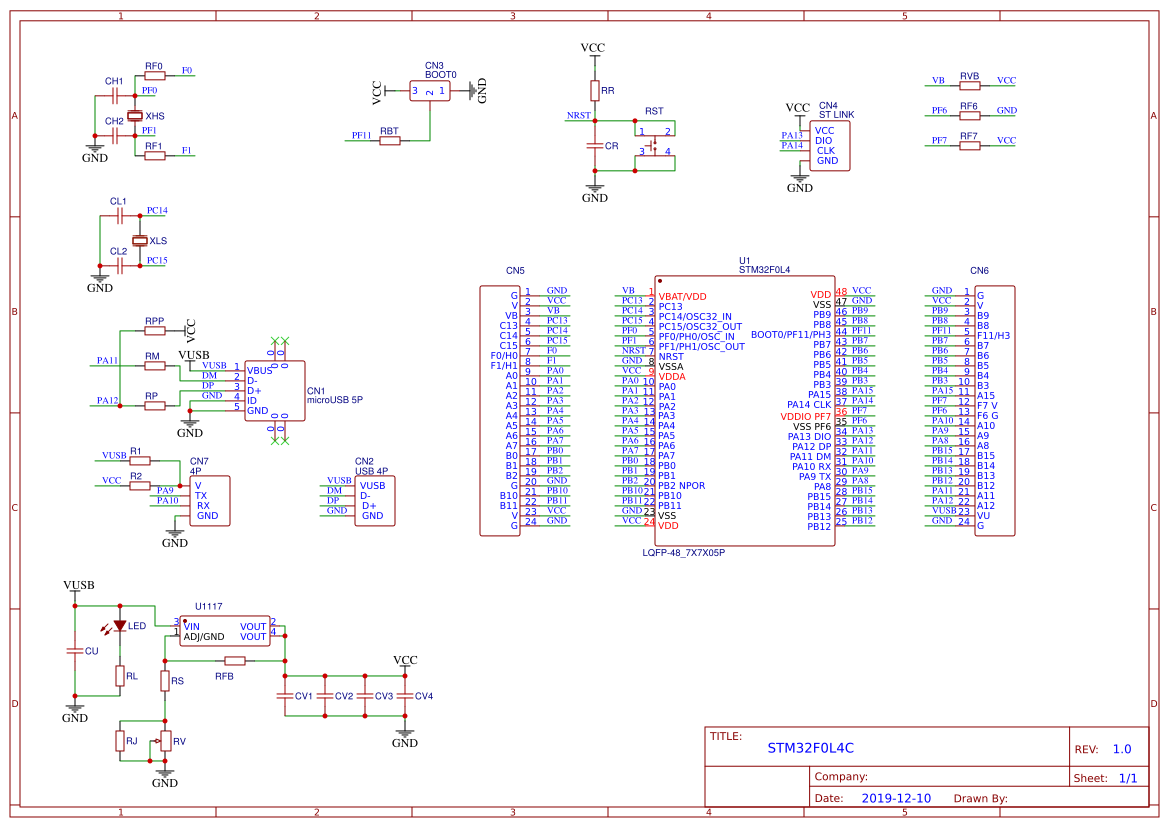Click the RST push-button switch symbol
Screen dimensions: 1169x827
click(x=654, y=142)
